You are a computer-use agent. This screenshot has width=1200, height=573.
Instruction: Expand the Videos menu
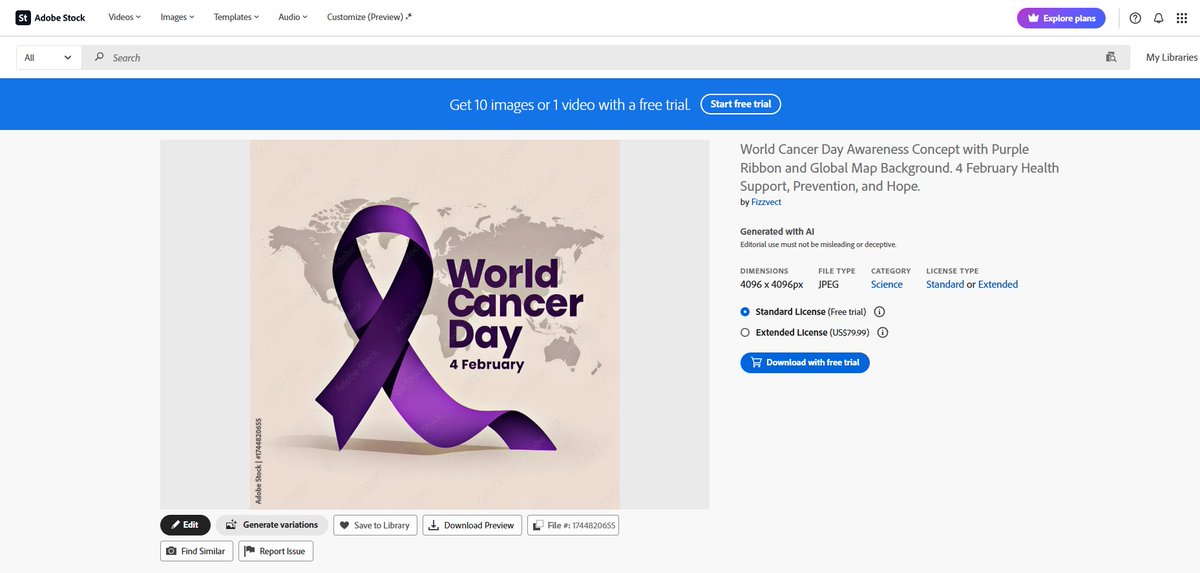pos(124,17)
